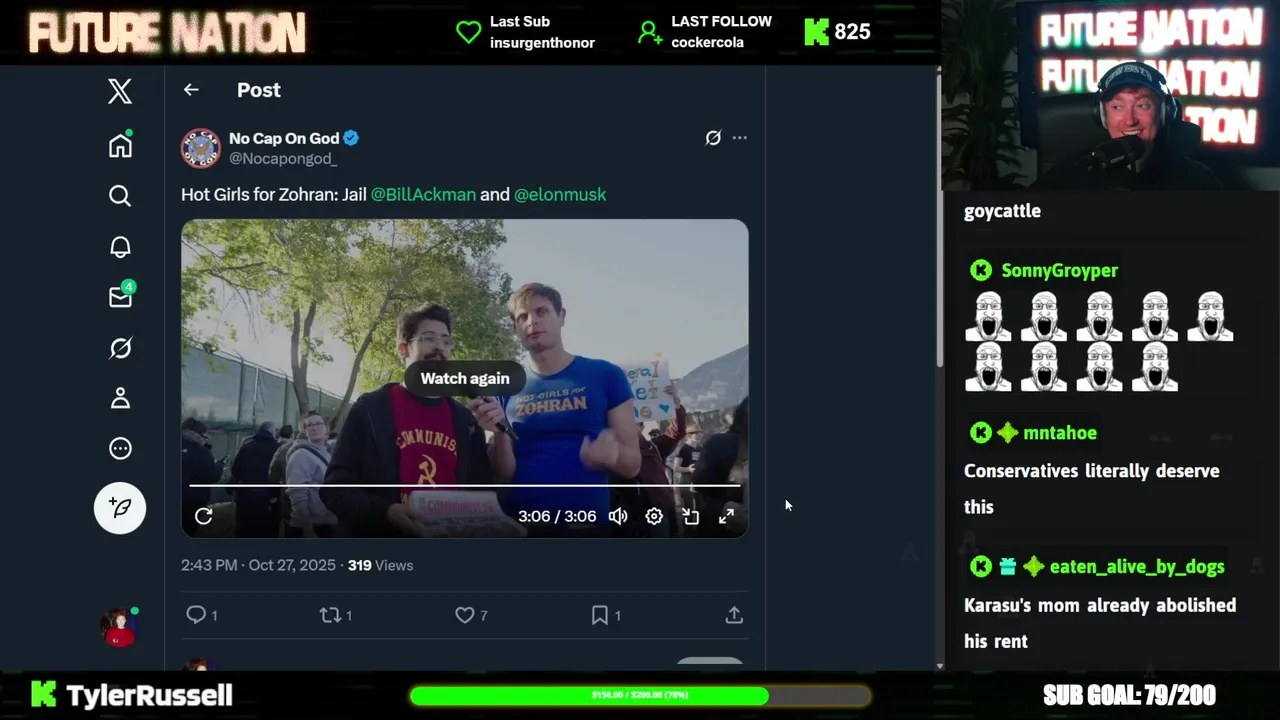1280x720 pixels.
Task: Open No Cap On God profile avatar
Action: pos(200,148)
